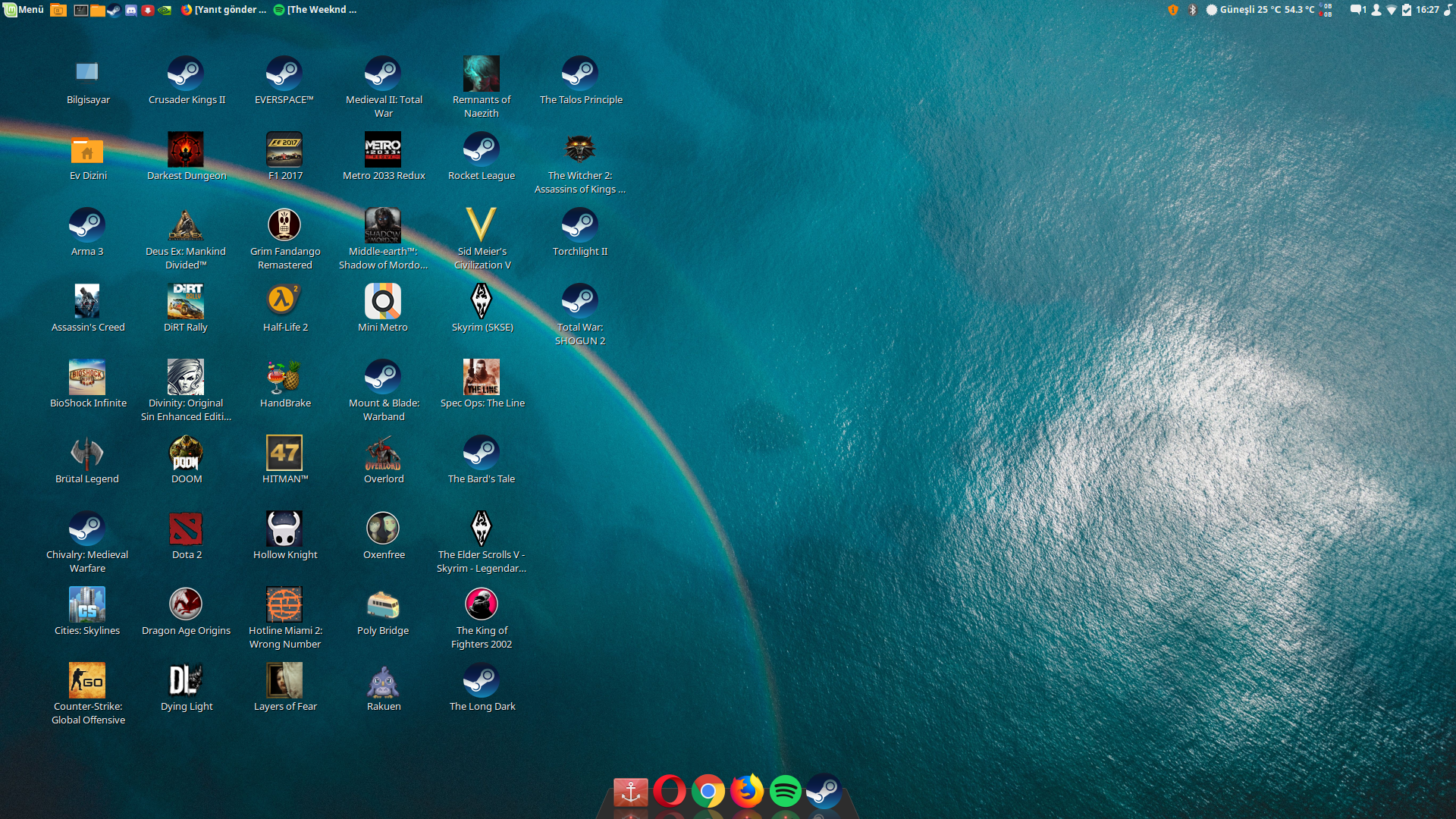Screen dimensions: 1456x819
Task: Click the Dragon Age Origins icon
Action: (186, 604)
